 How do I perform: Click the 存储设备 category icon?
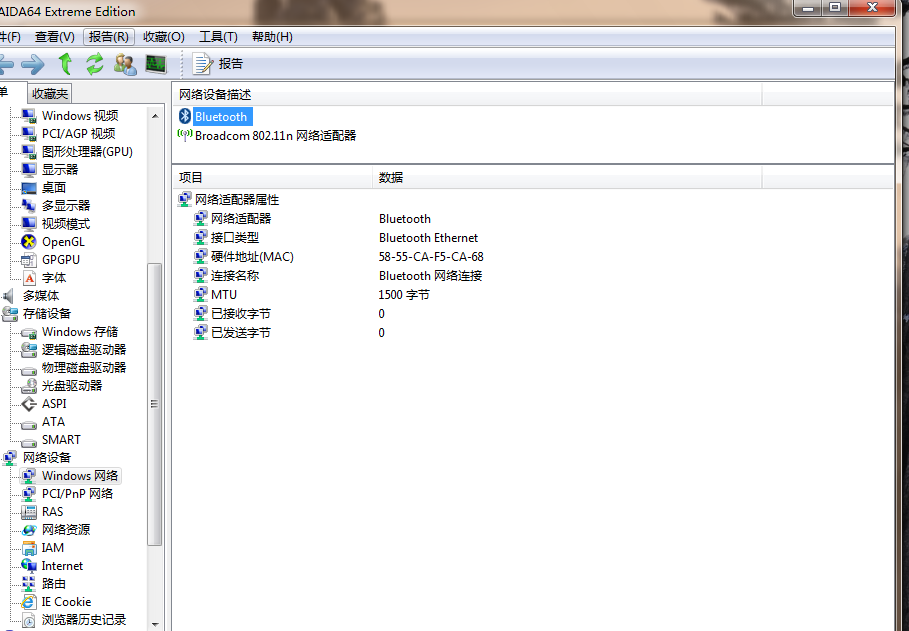(9, 314)
